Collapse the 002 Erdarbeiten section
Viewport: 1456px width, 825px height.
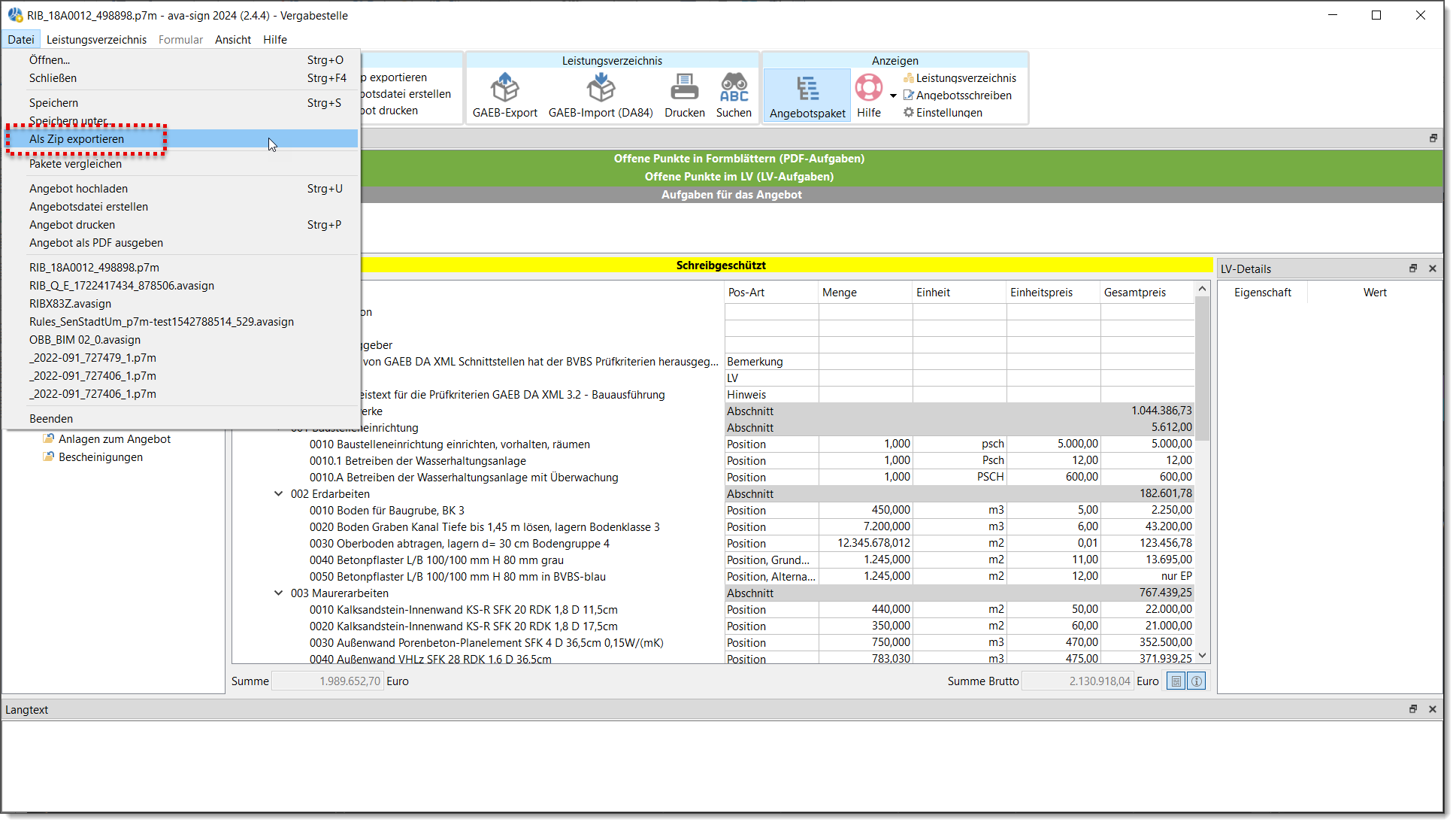(x=278, y=494)
